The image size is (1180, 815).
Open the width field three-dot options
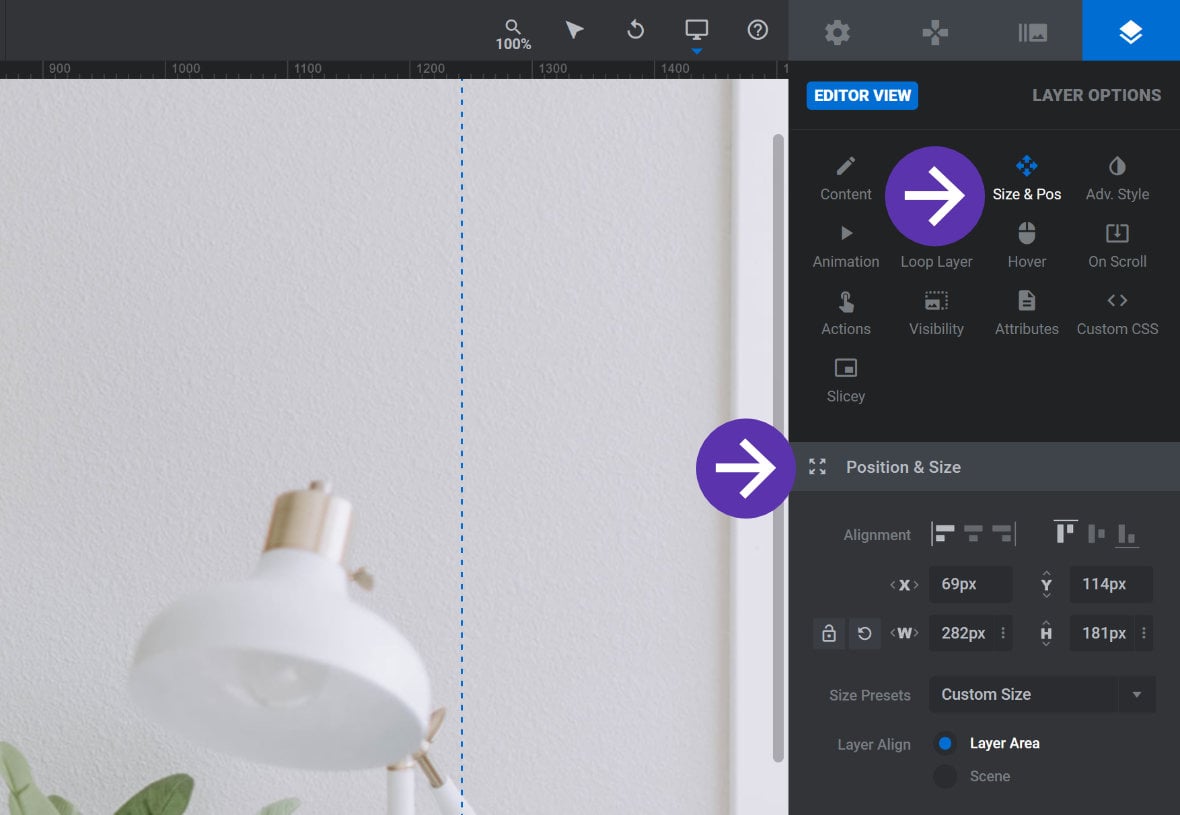click(1003, 634)
